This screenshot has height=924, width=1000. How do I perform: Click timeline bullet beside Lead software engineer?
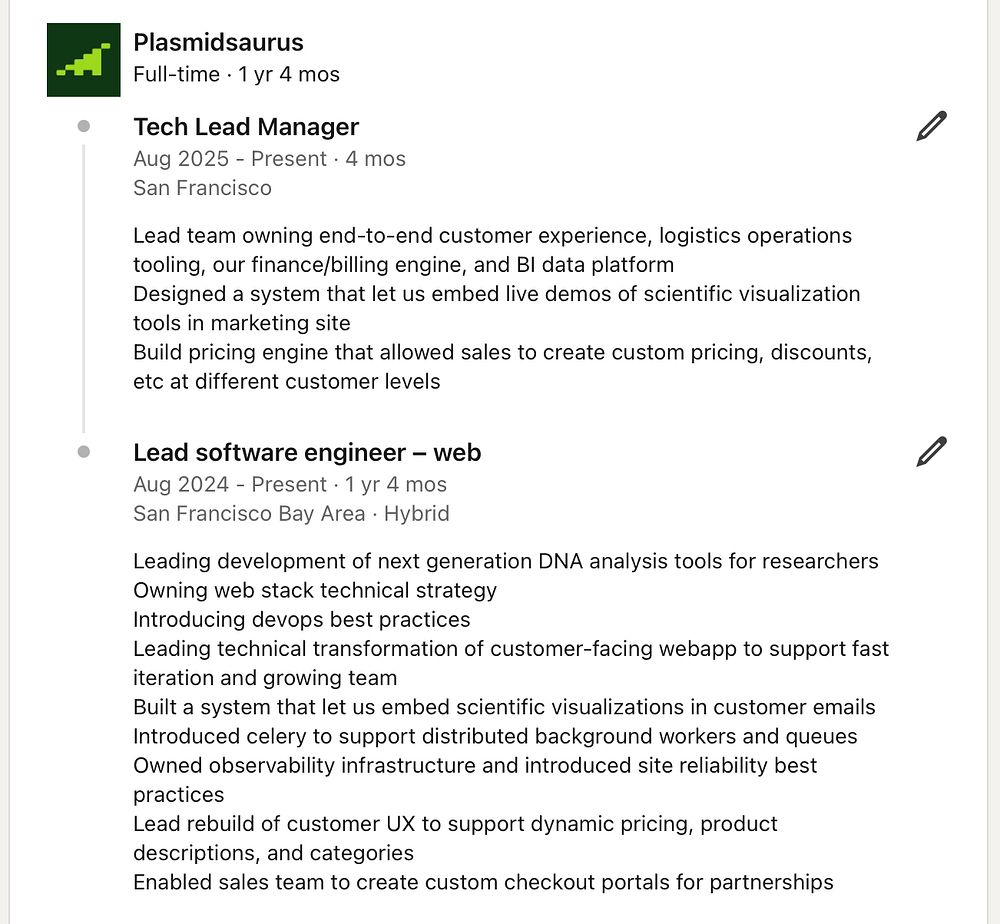pos(84,452)
